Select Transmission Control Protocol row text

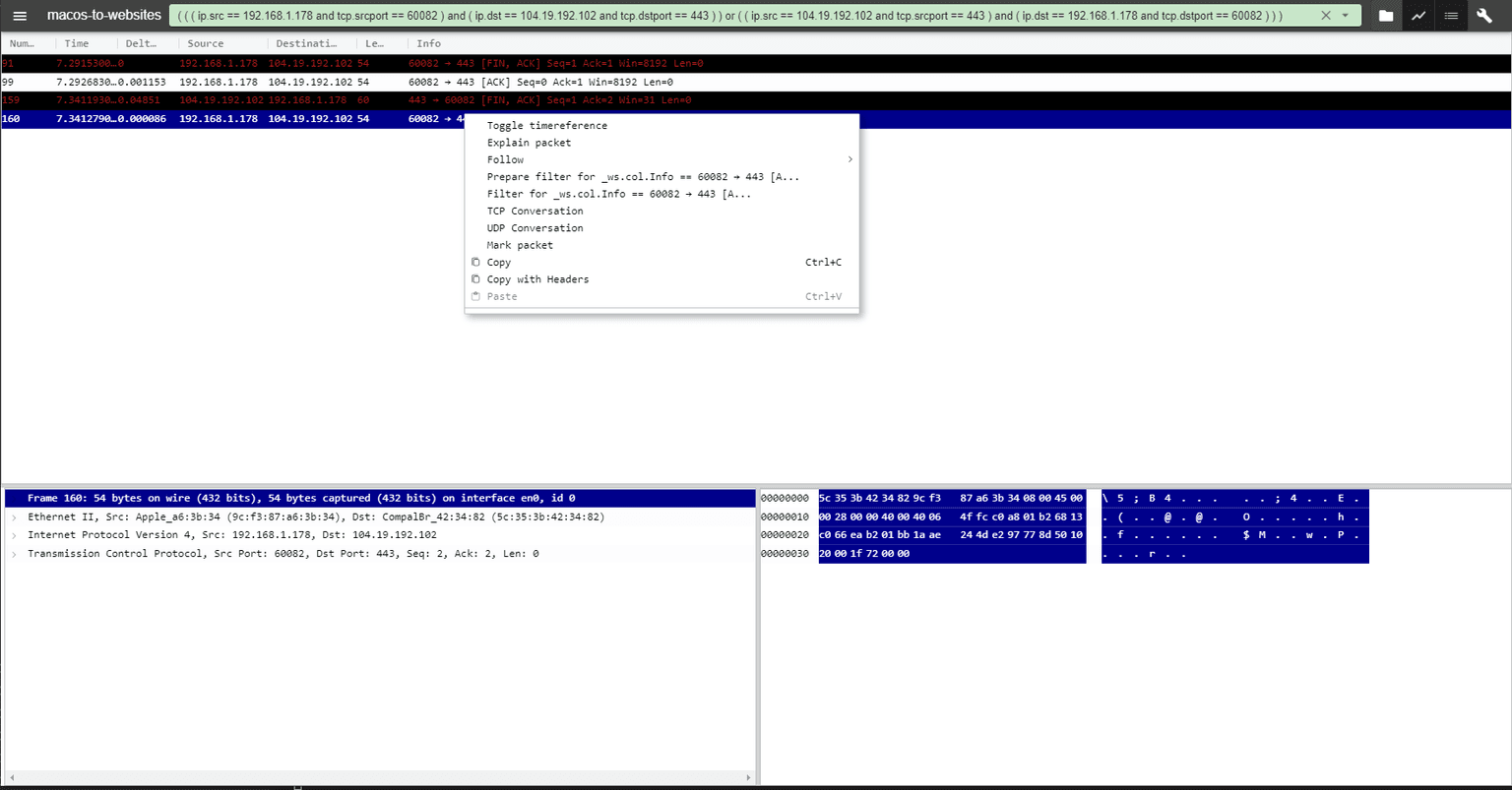[283, 554]
